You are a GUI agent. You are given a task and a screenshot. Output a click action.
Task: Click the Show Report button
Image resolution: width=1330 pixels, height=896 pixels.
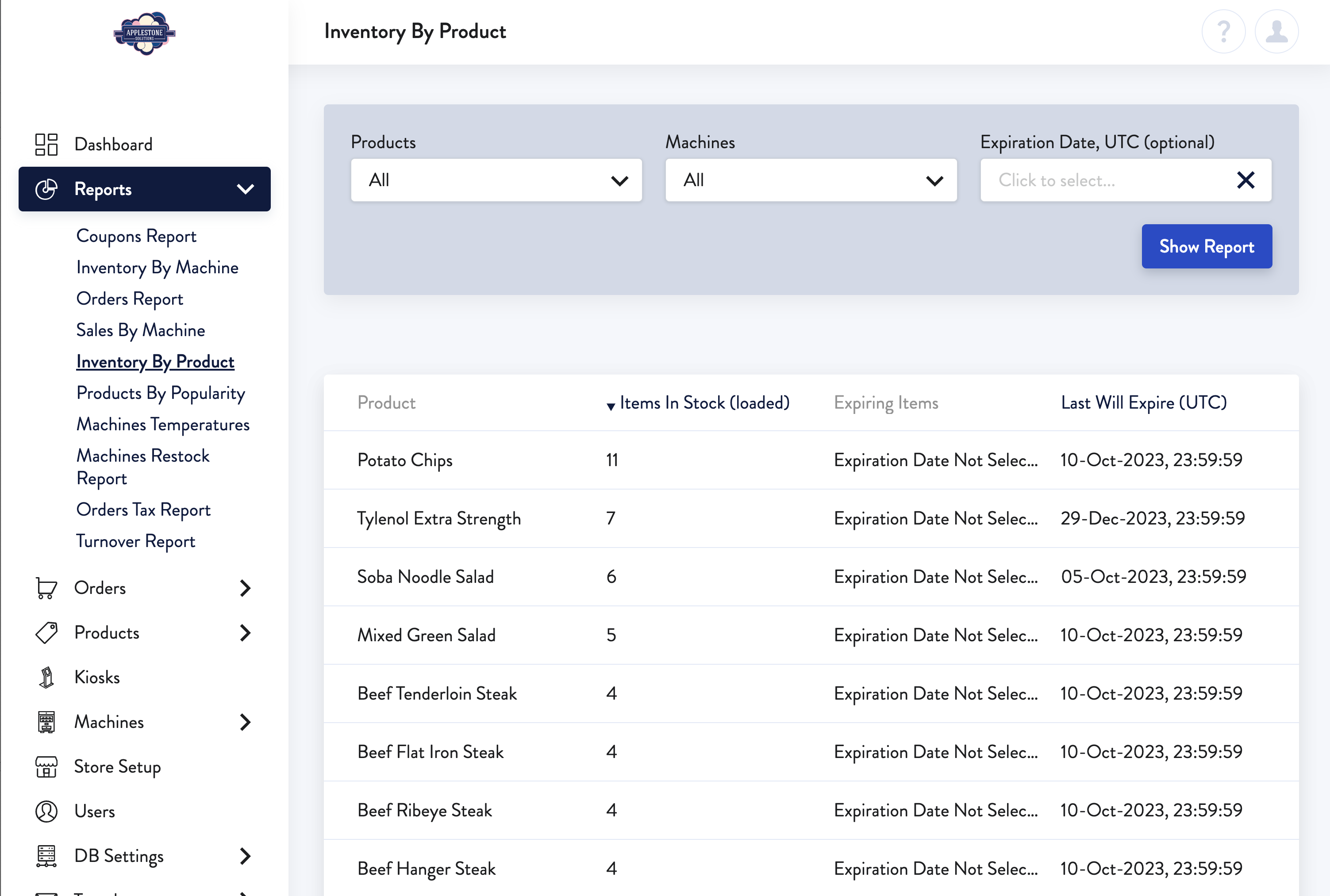1207,246
